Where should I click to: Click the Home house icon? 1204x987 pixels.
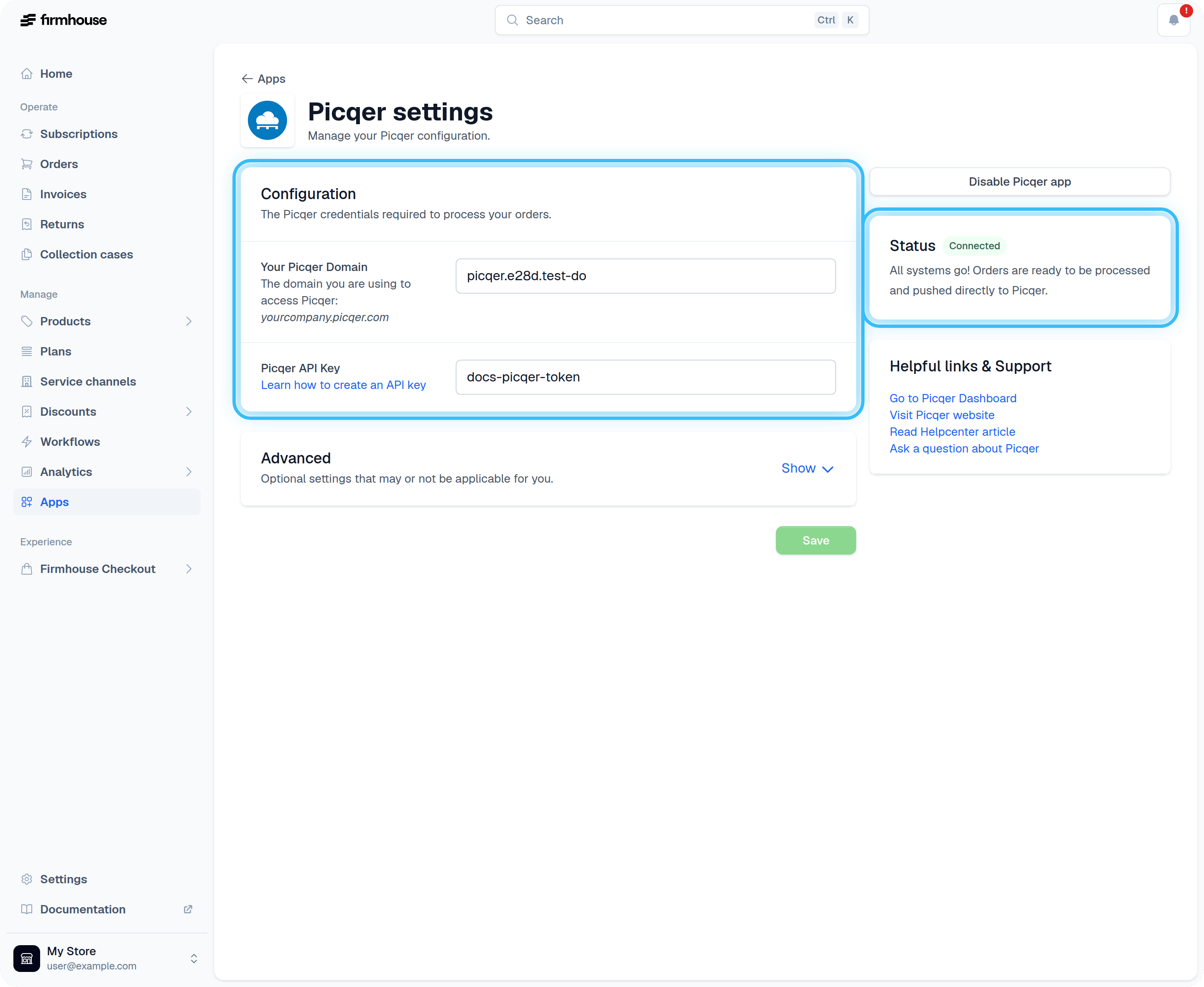tap(27, 74)
